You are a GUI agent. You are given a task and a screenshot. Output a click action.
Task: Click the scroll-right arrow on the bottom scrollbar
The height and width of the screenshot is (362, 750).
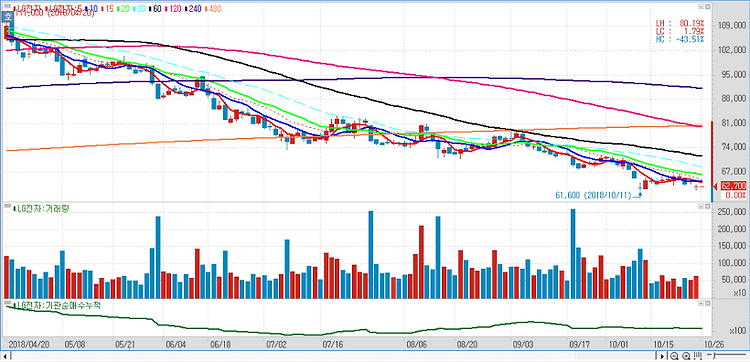pos(662,356)
